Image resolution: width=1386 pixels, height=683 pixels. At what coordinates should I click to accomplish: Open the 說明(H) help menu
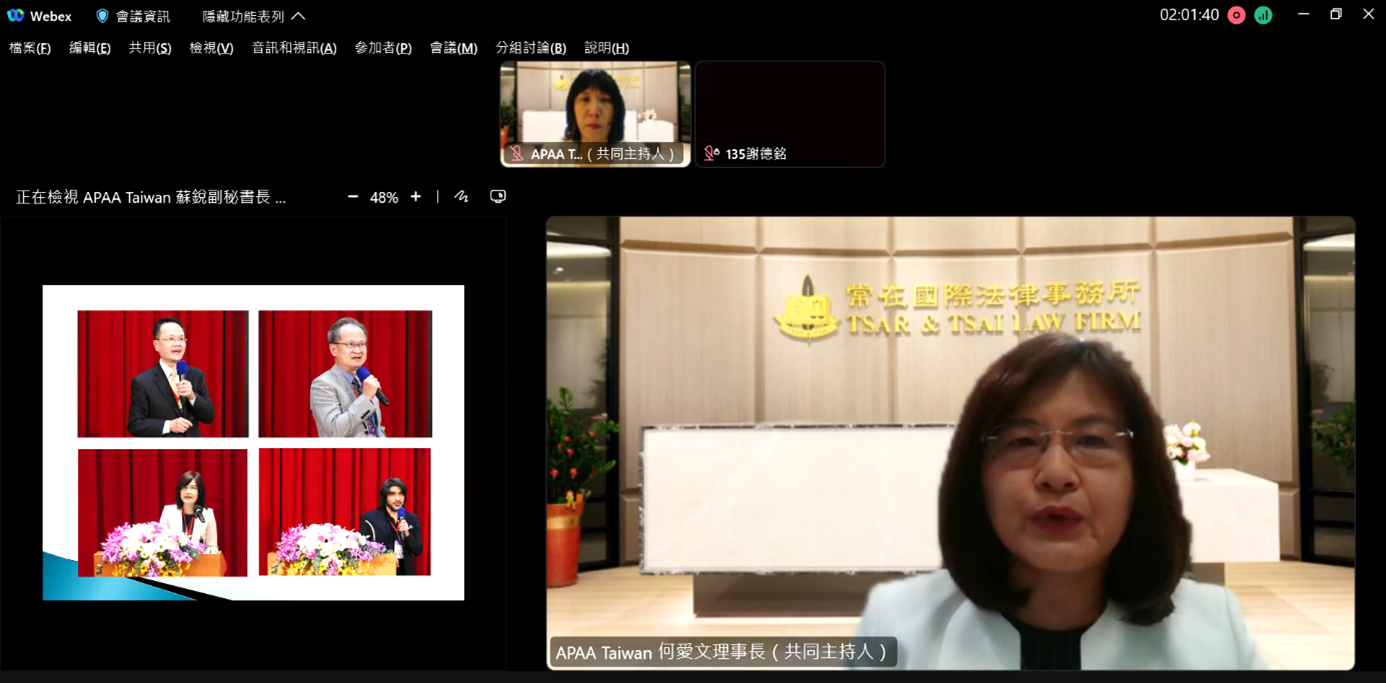coord(606,48)
